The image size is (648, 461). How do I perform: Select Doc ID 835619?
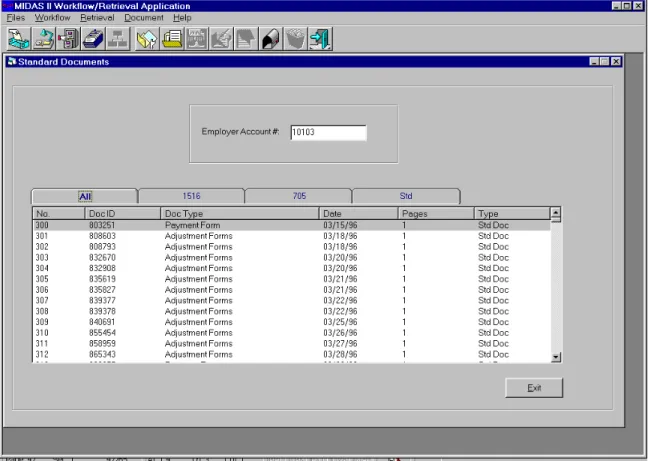click(102, 279)
